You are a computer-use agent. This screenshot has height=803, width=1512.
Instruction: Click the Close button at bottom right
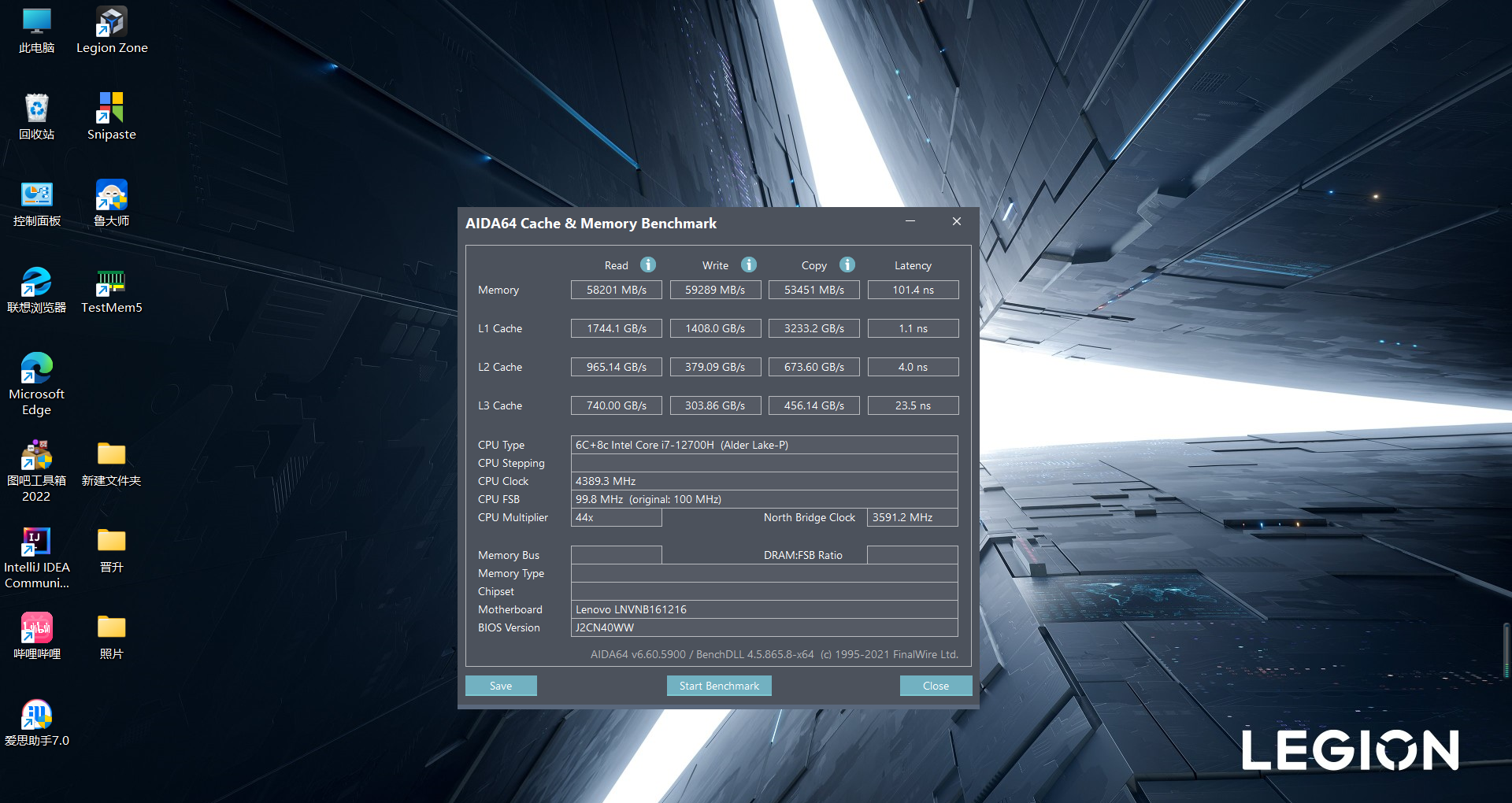[936, 686]
